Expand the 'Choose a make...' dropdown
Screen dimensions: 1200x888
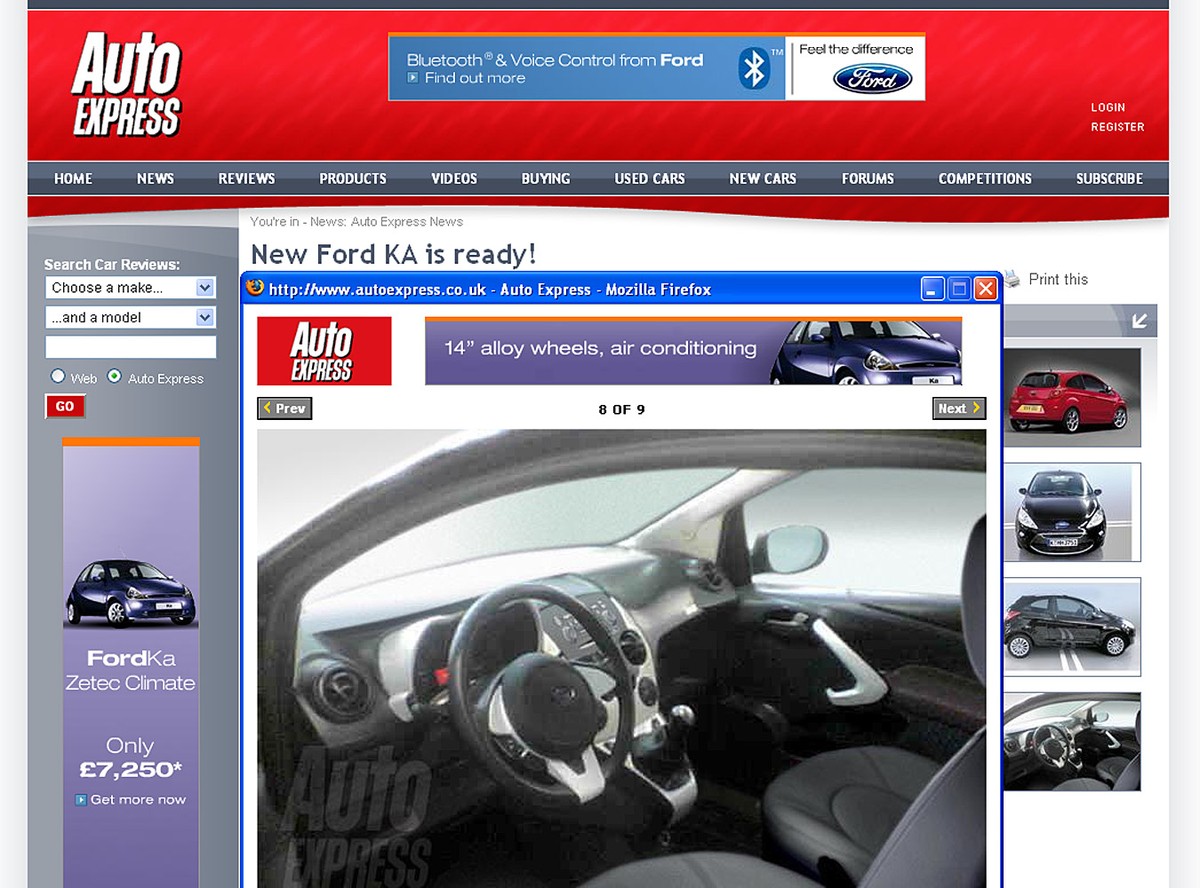130,288
